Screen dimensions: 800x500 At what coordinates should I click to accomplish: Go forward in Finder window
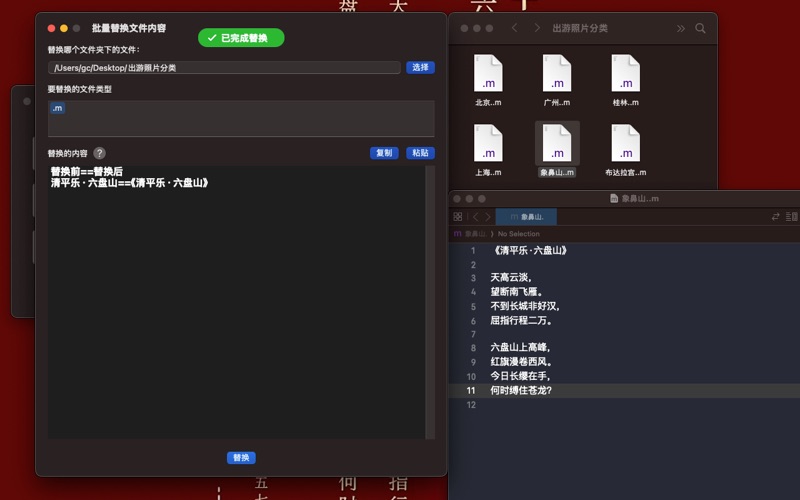click(x=537, y=28)
